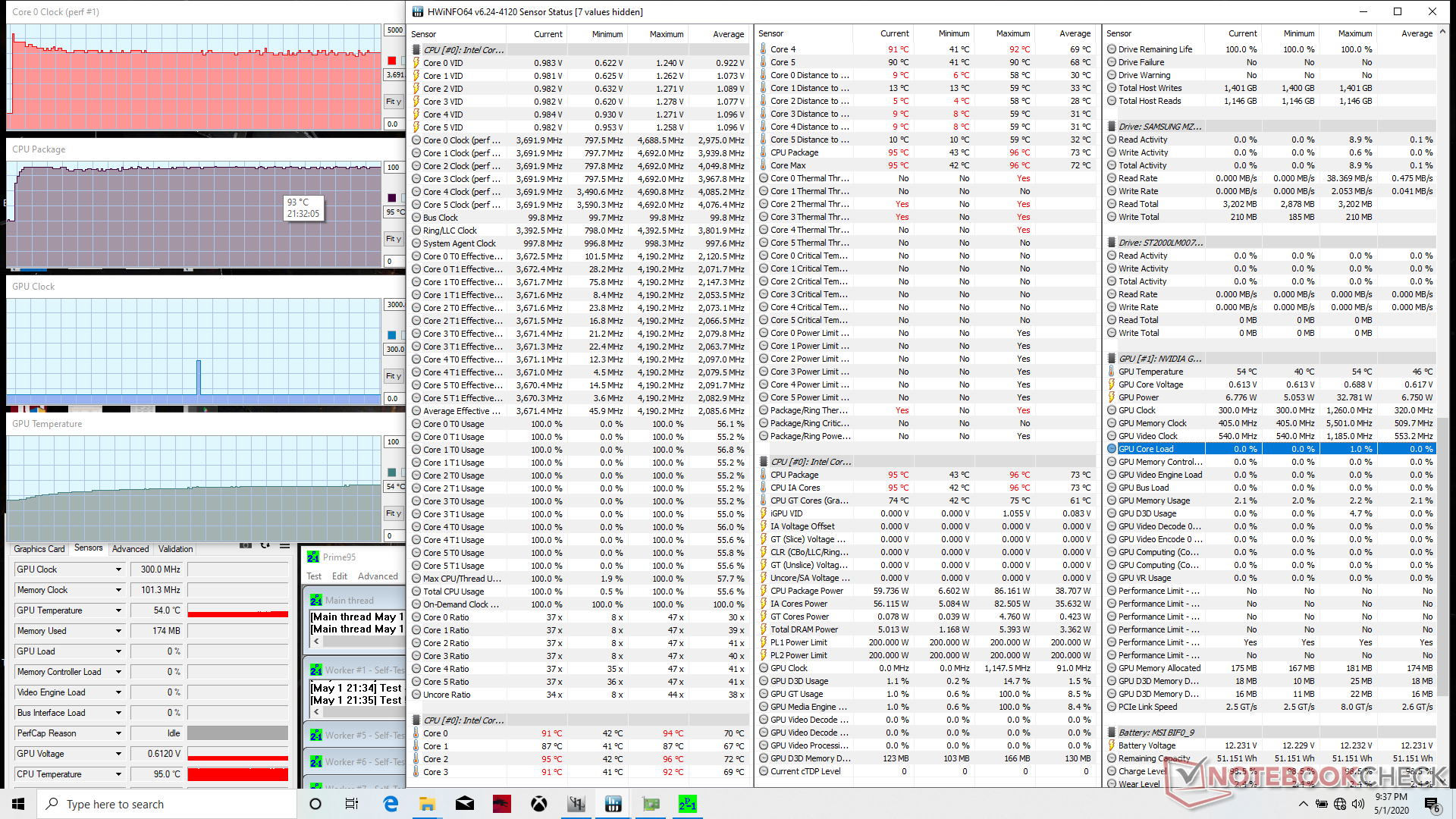Viewport: 1456px width, 819px height.
Task: Click the thermometer icon beside Core 4 temperature
Action: point(764,49)
